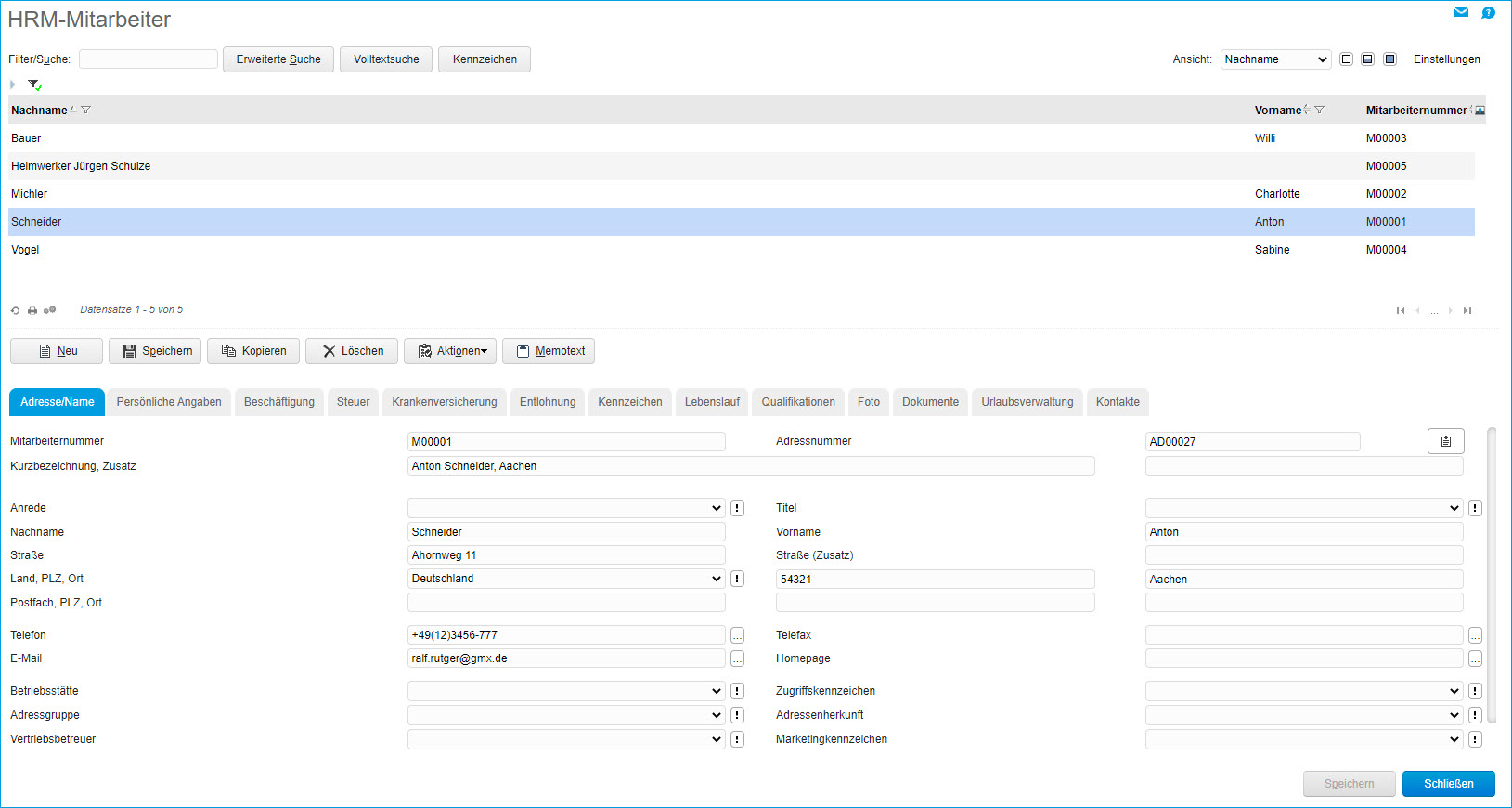Screen dimensions: 1512x808
Task: Refresh the employee list
Action: pos(15,310)
